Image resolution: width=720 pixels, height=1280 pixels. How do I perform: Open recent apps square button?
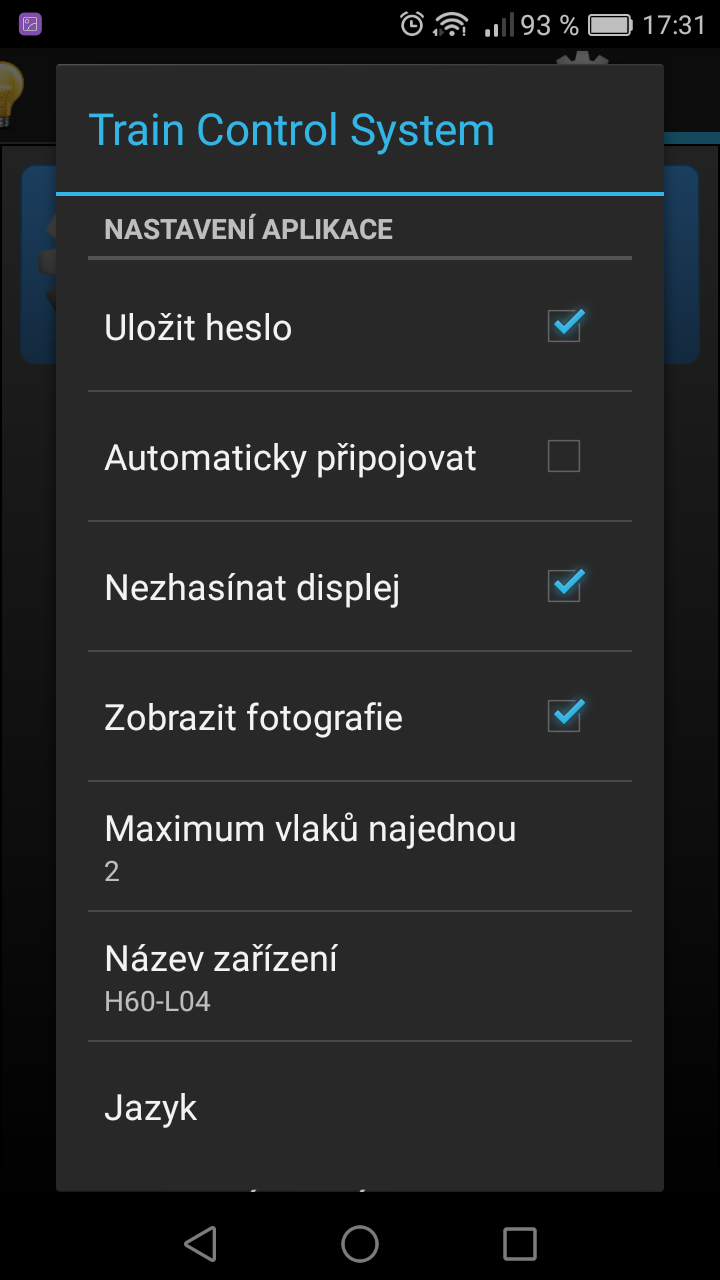tap(519, 1243)
